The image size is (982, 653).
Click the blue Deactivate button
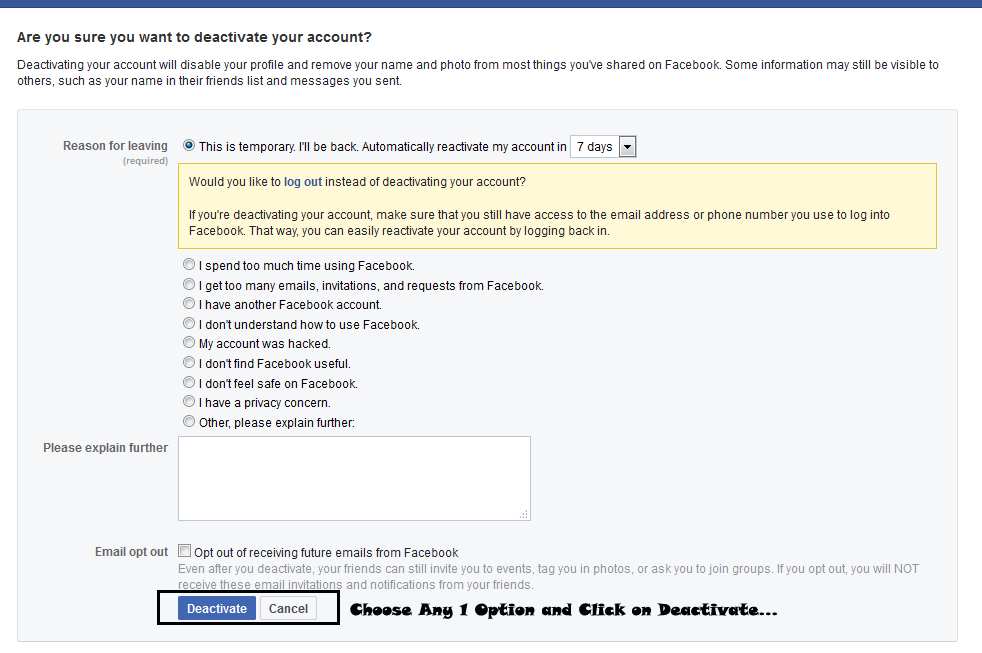point(217,609)
